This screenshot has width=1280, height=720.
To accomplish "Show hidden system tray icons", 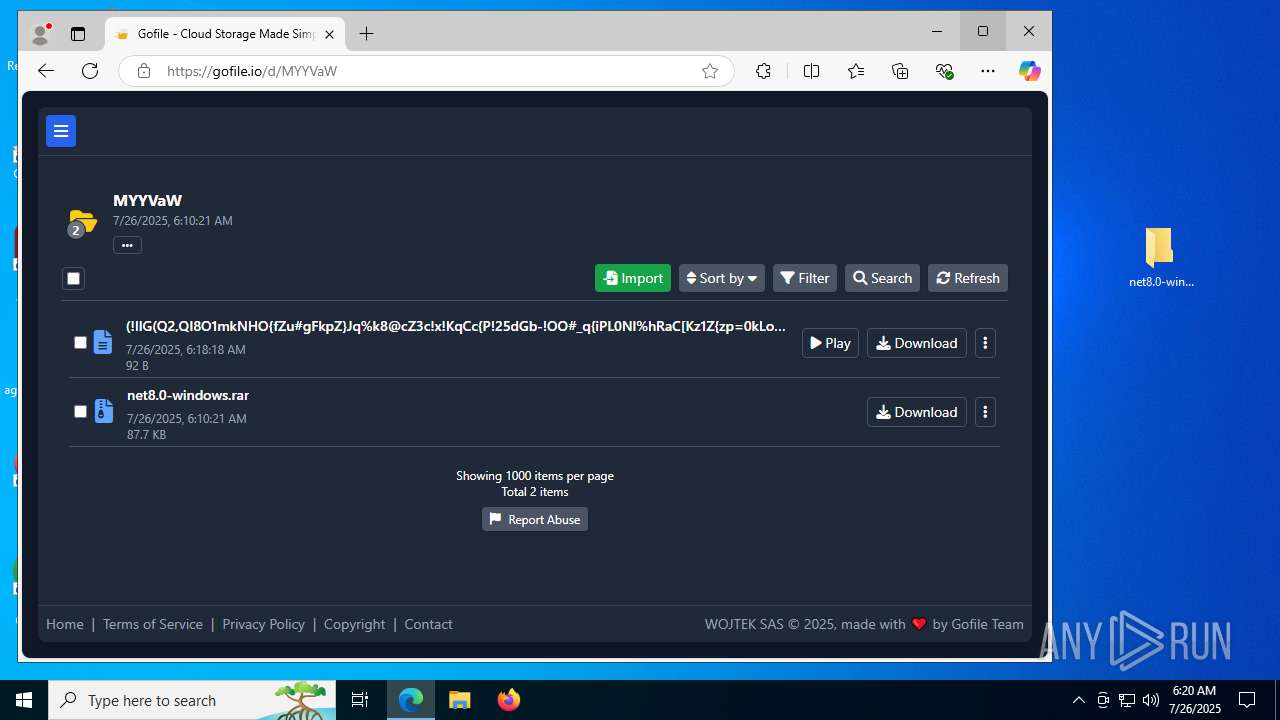I will pos(1078,700).
